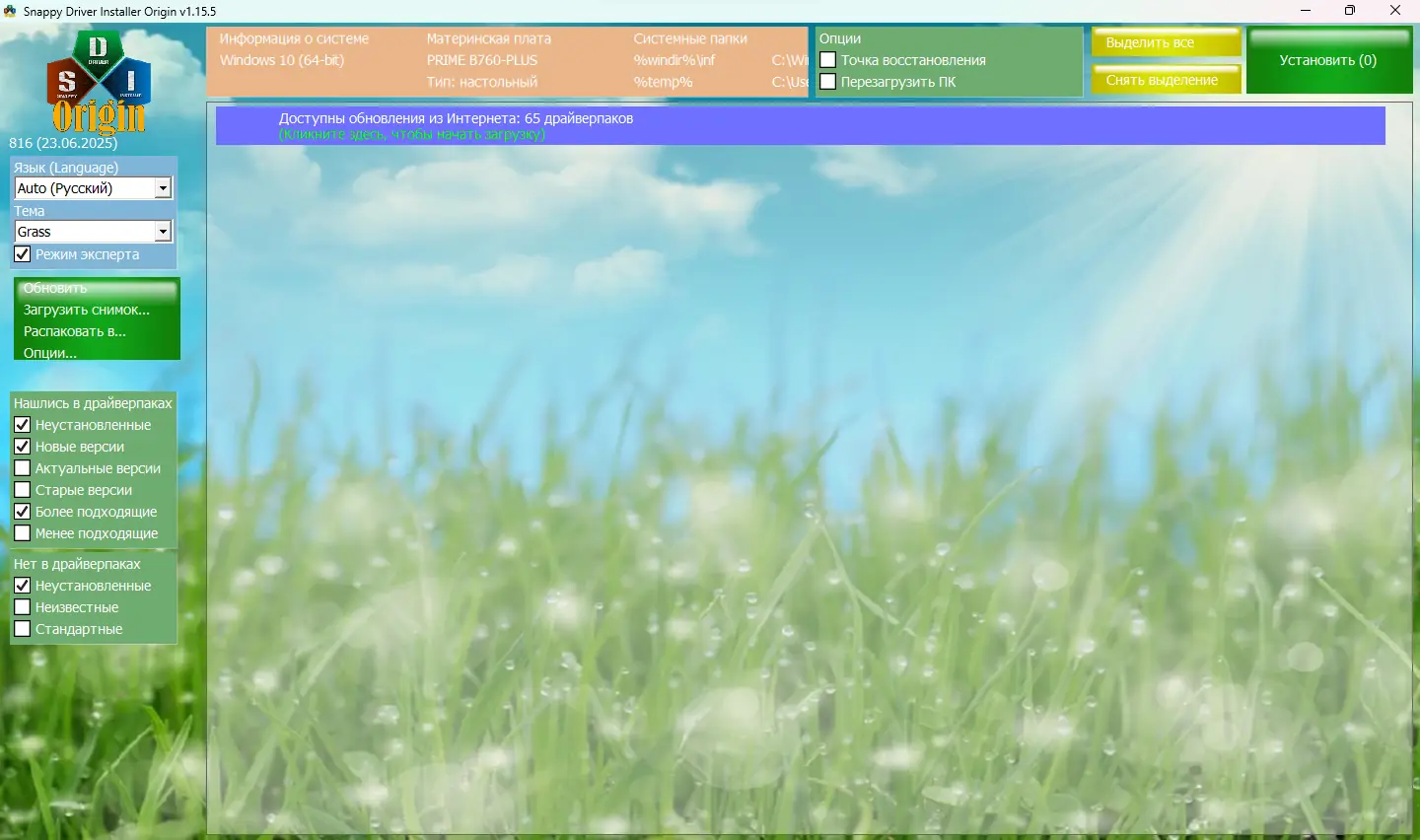Minimize the Snappy Driver Installer window
Screen dimensions: 1420x840
pyautogui.click(x=1306, y=11)
